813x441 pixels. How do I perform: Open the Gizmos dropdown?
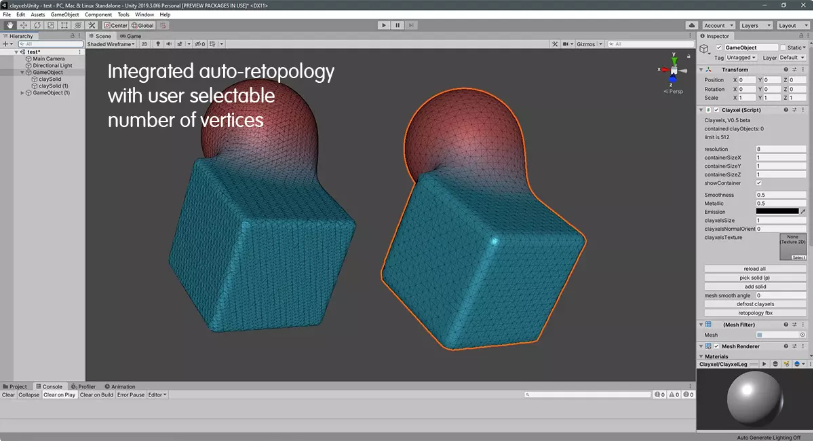pyautogui.click(x=588, y=44)
